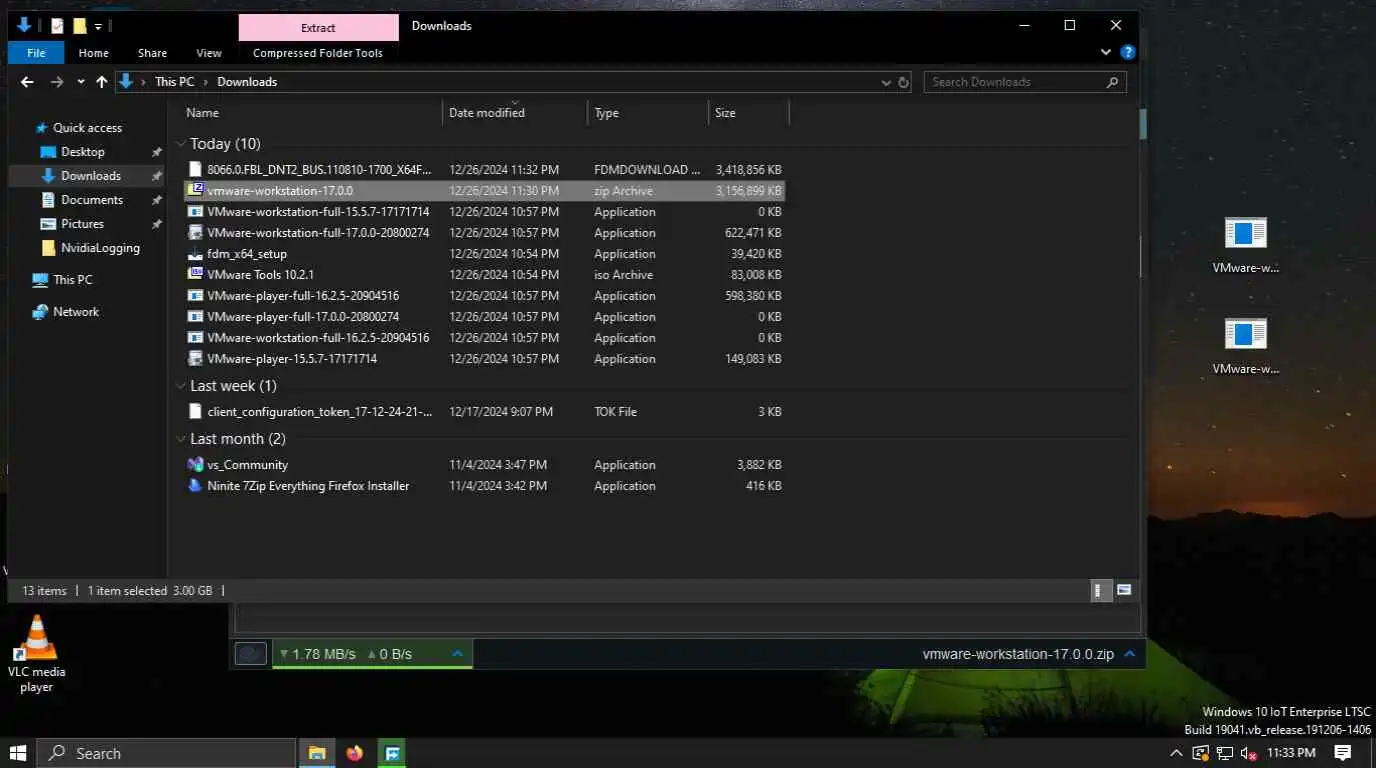1376x768 pixels.
Task: Switch to the Home ribbon tab
Action: pos(93,53)
